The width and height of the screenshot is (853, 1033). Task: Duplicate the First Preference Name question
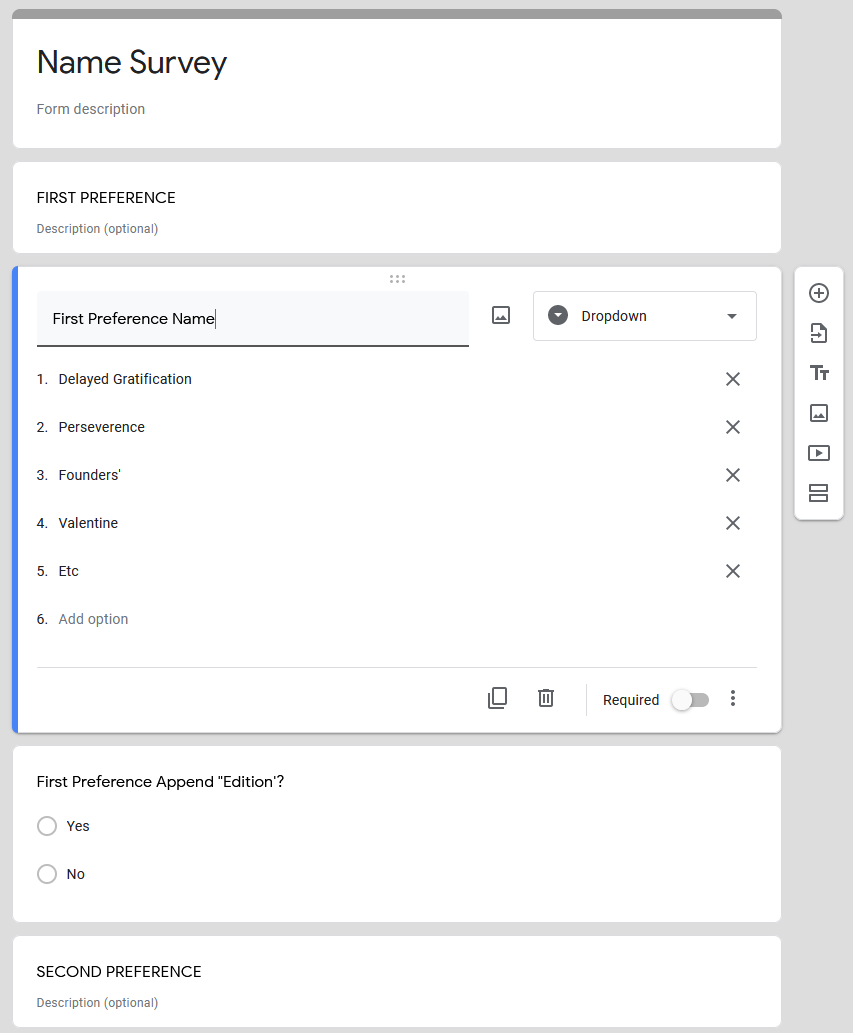click(497, 698)
